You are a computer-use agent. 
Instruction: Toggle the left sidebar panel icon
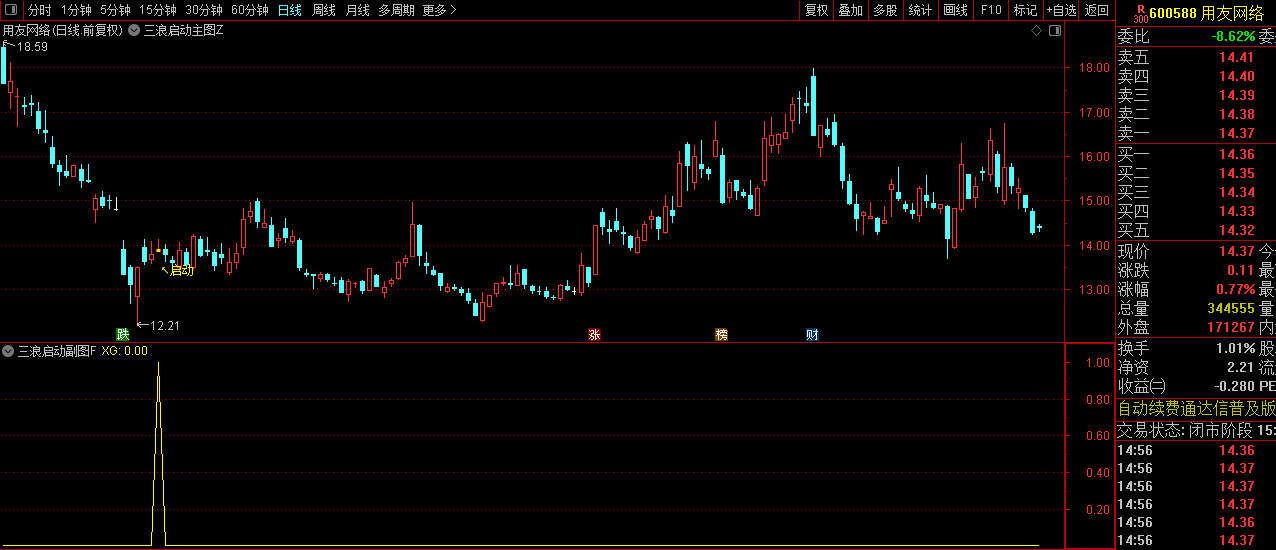pyautogui.click(x=9, y=10)
